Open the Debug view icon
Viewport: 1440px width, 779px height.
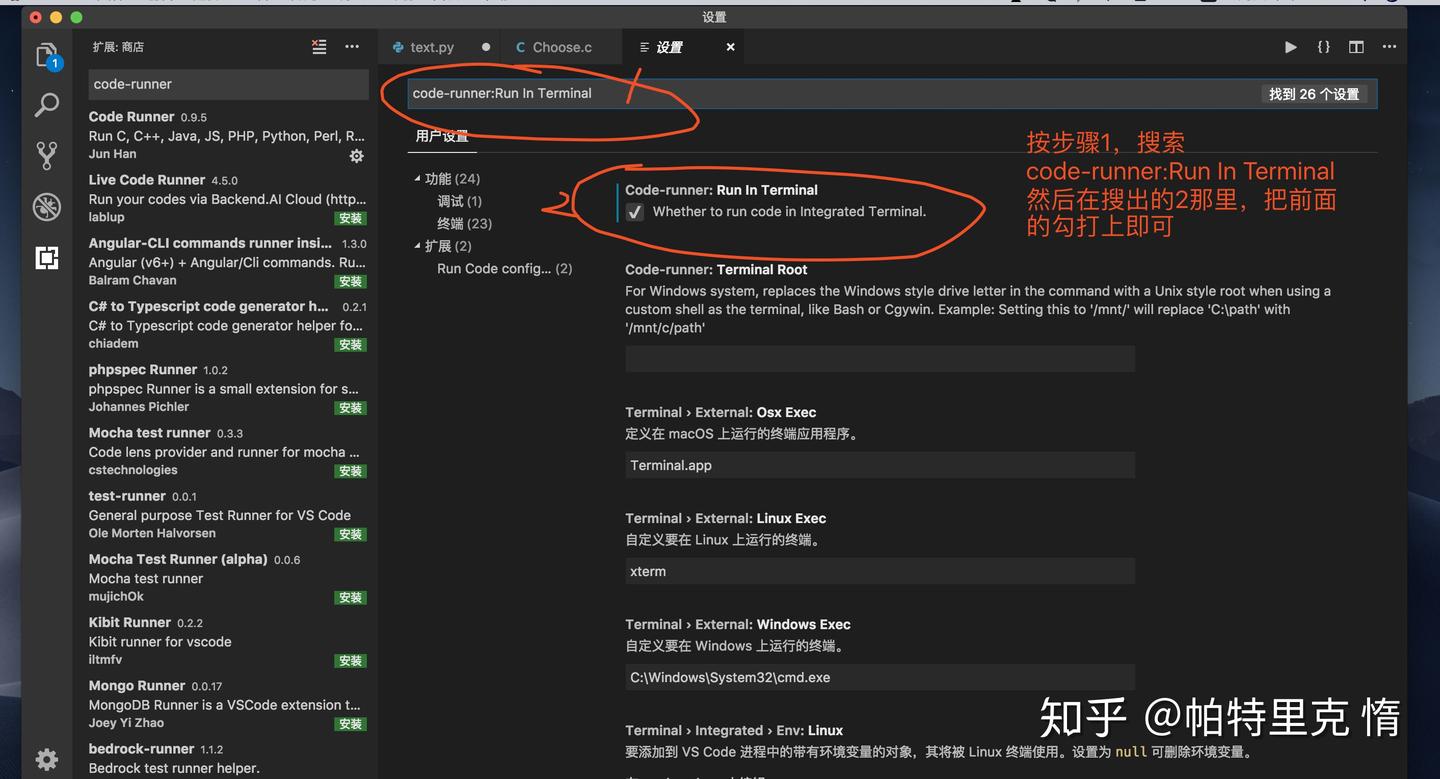(x=47, y=207)
